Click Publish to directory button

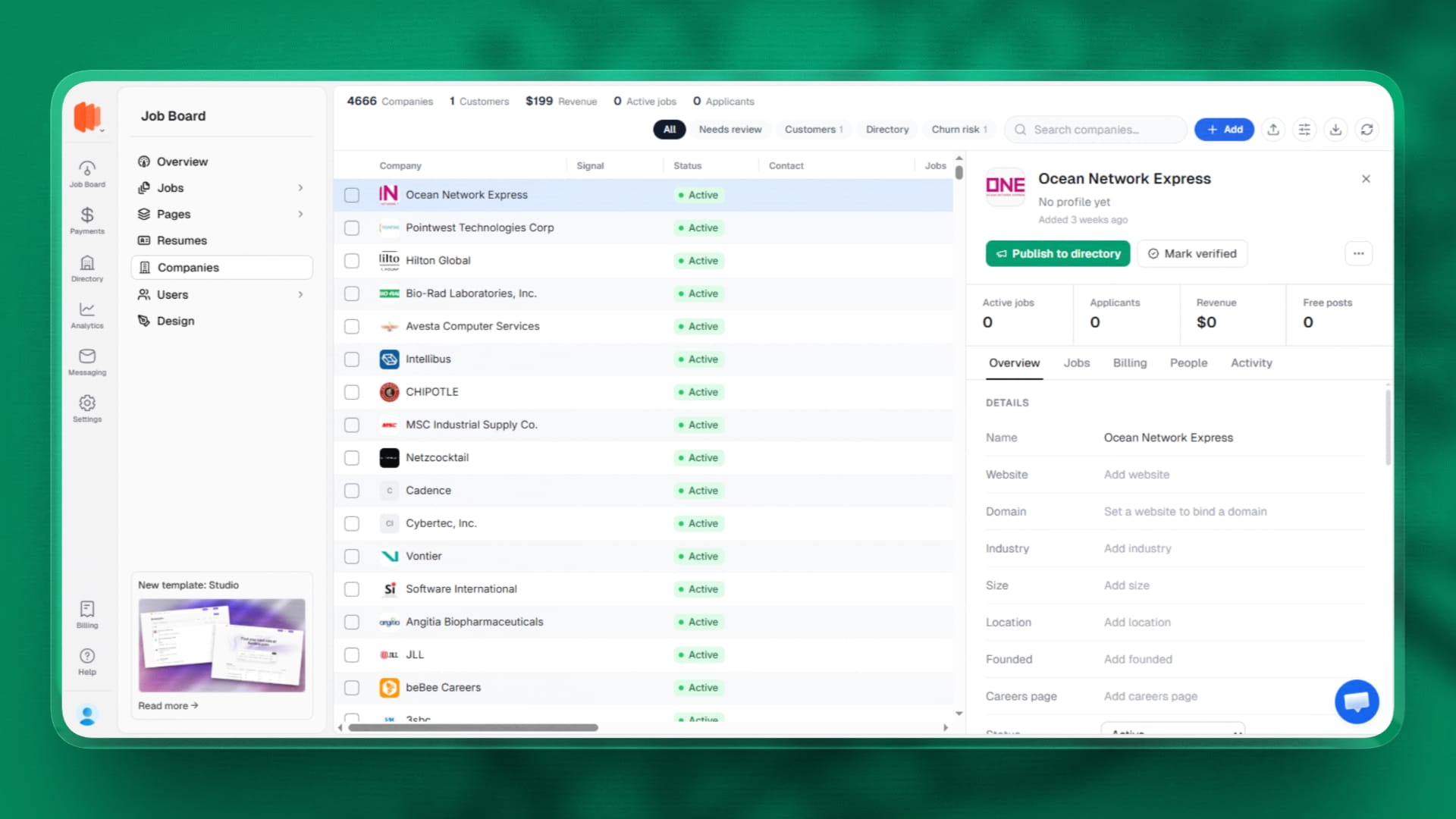pyautogui.click(x=1058, y=254)
